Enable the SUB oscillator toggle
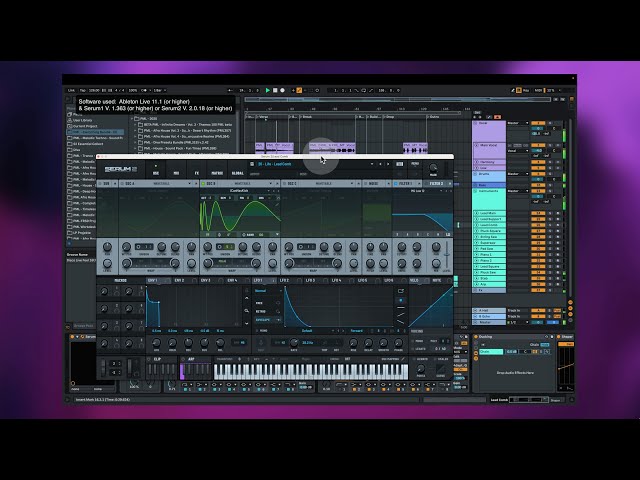 coord(100,184)
